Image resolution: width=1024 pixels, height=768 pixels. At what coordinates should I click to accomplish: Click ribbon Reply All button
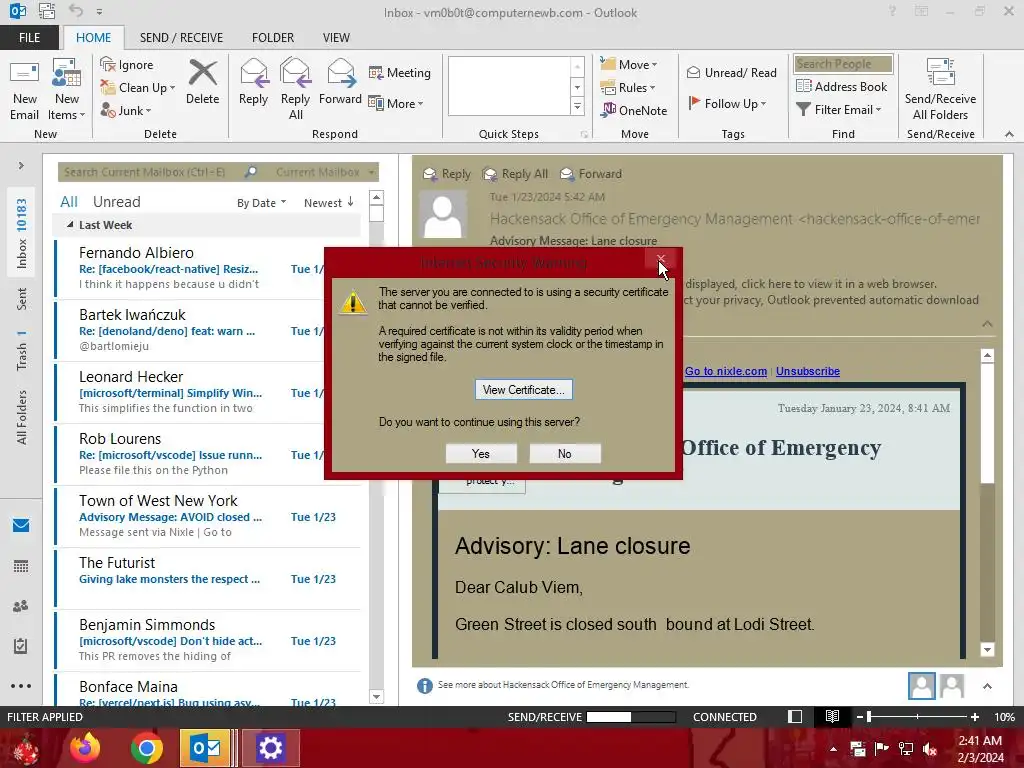[295, 90]
